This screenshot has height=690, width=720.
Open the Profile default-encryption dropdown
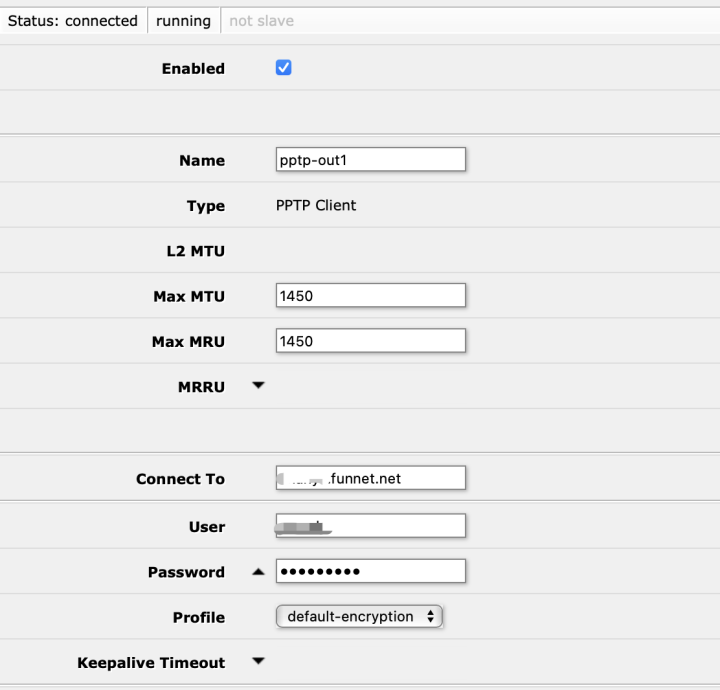tap(359, 617)
